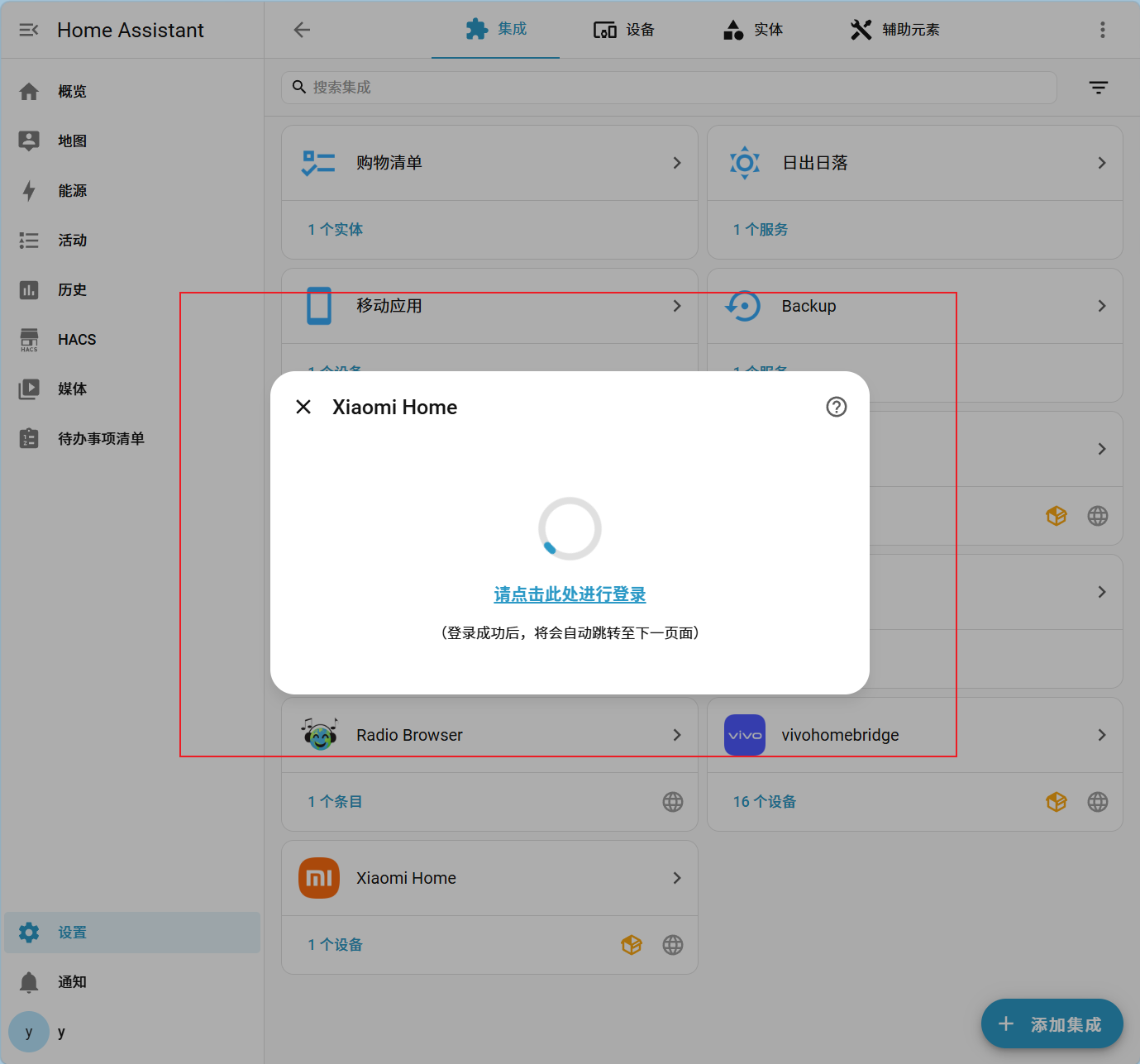Expand the Xiaomi Home card chevron

point(677,878)
